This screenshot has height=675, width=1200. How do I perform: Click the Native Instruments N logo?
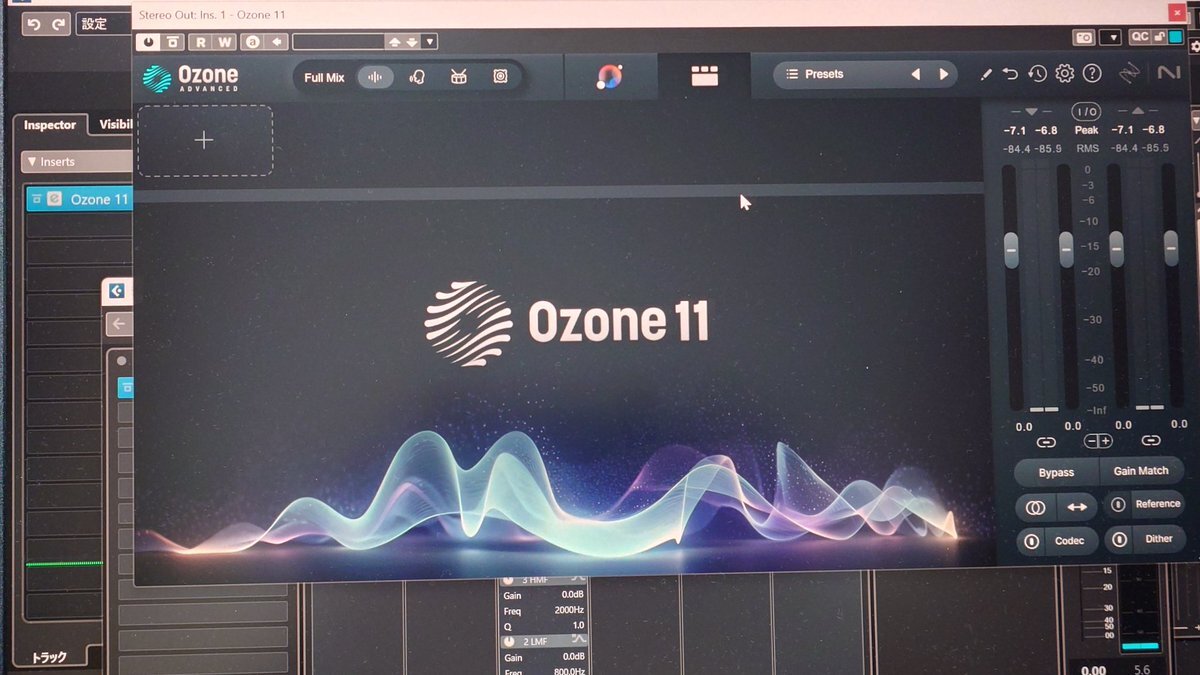click(1168, 72)
